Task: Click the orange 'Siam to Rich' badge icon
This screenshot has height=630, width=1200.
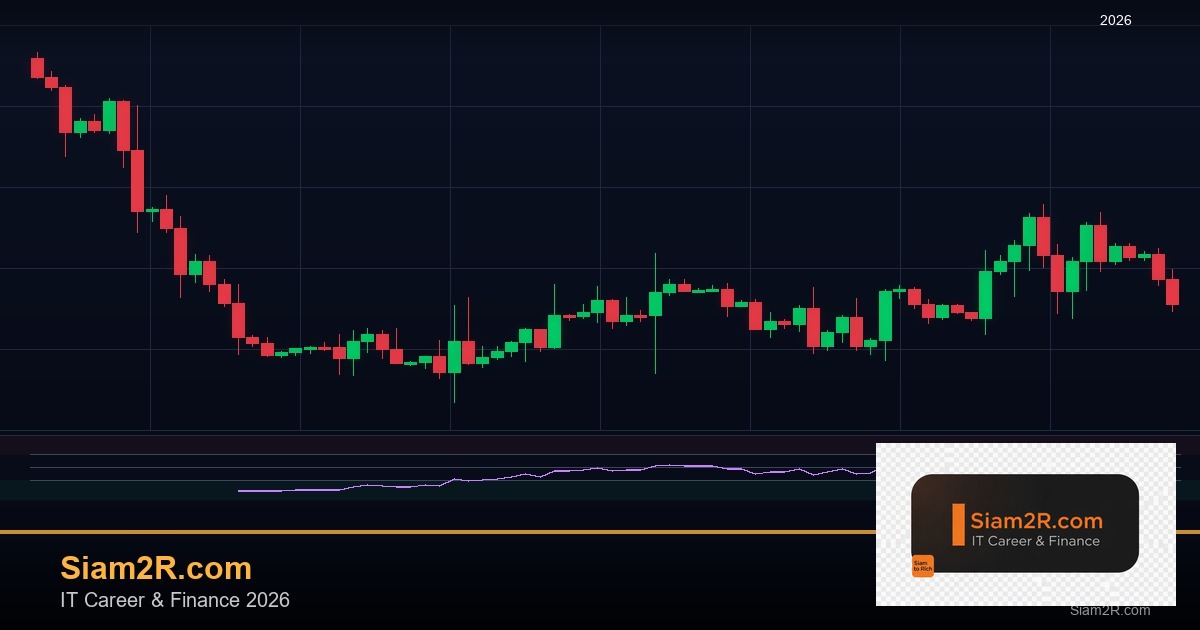Action: (x=922, y=566)
